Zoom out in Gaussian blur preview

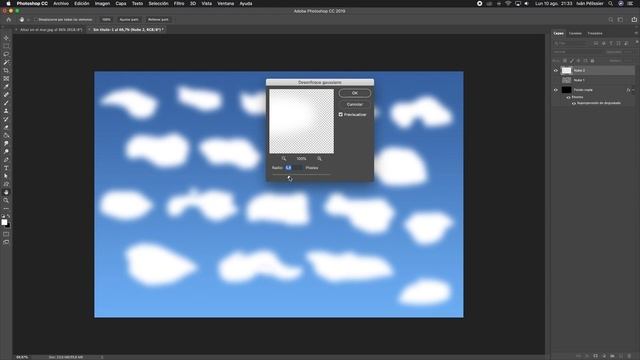tap(284, 159)
